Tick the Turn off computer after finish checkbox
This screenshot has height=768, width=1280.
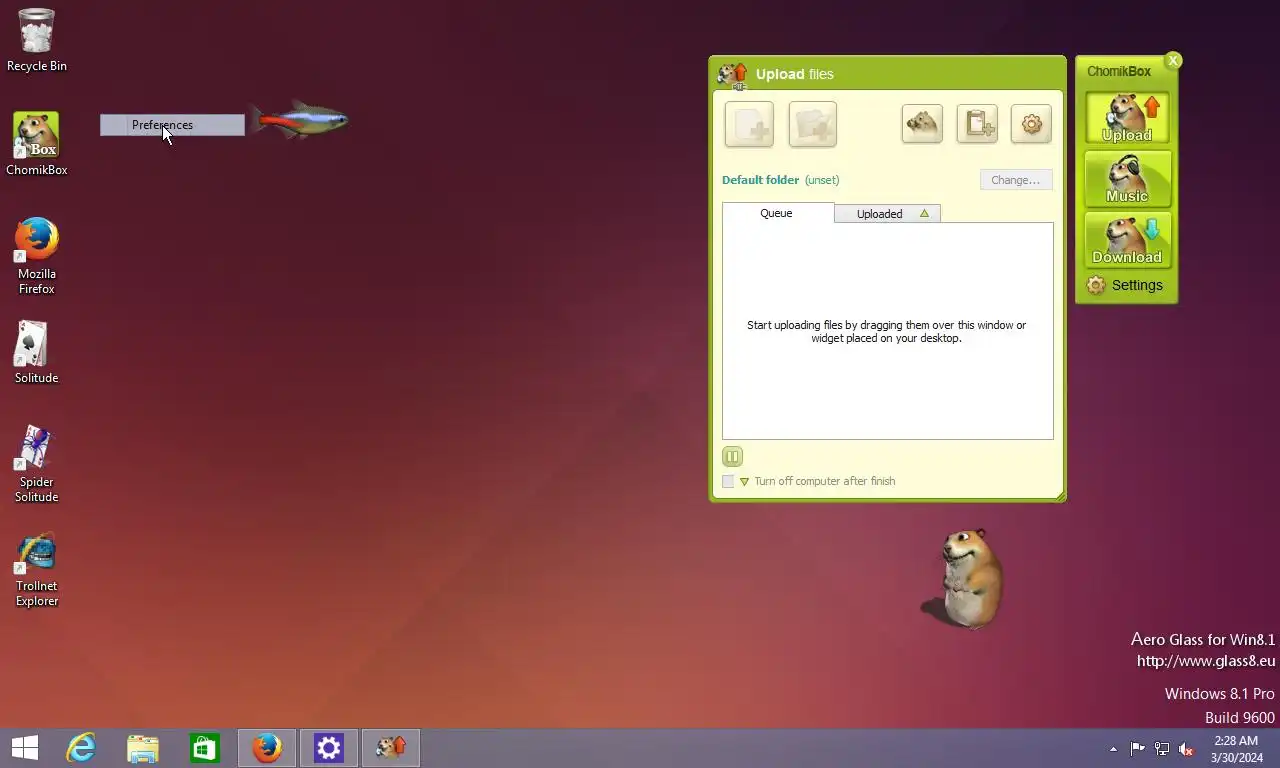[728, 481]
